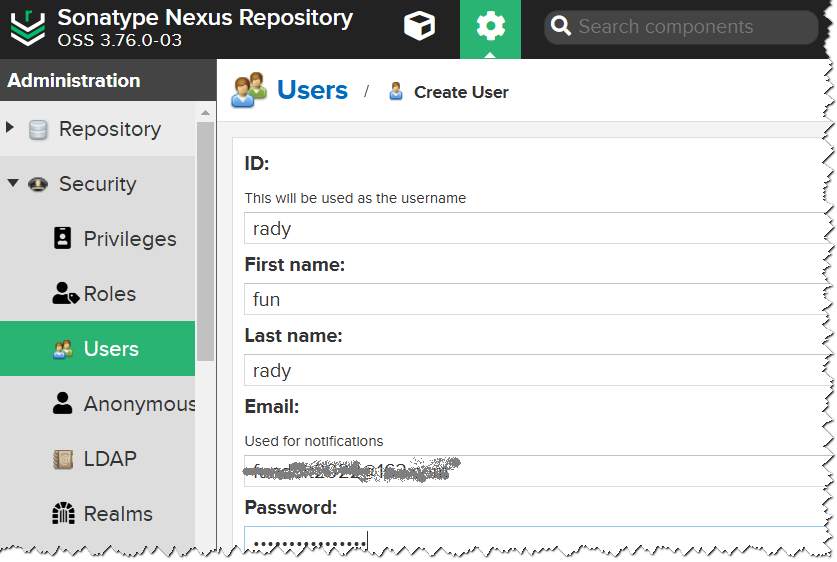Click the Create User breadcrumb icon
The image size is (837, 562).
(396, 91)
